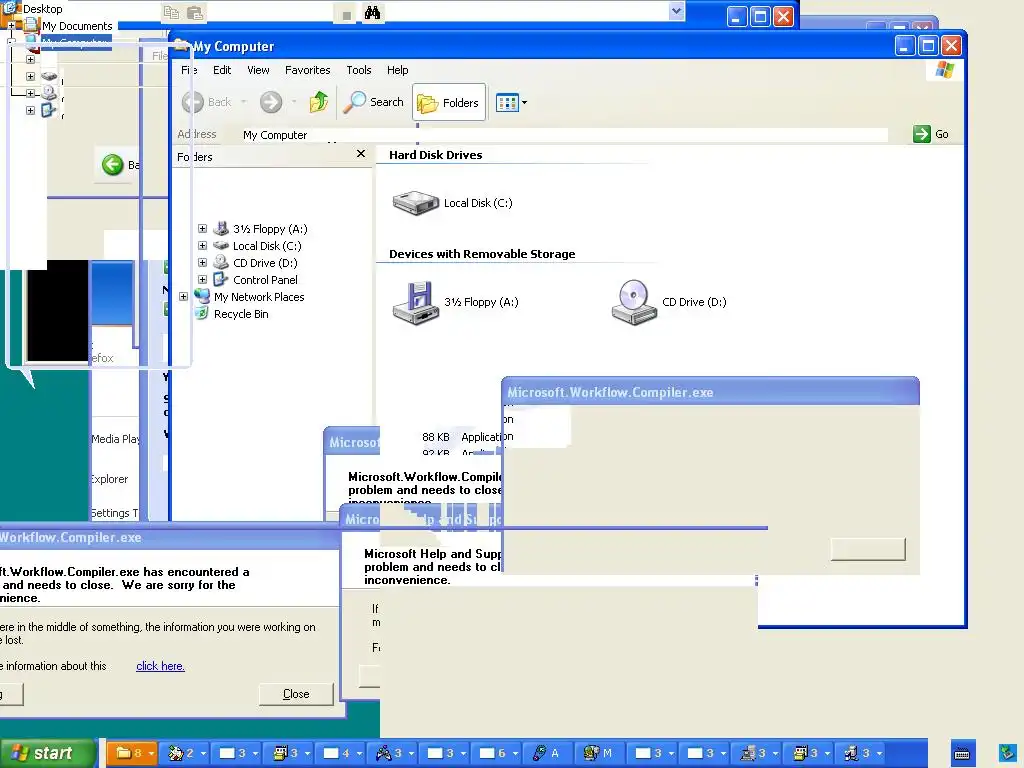The height and width of the screenshot is (768, 1024).
Task: Click Close in Workflow.Compiler.exe error dialog
Action: click(296, 694)
